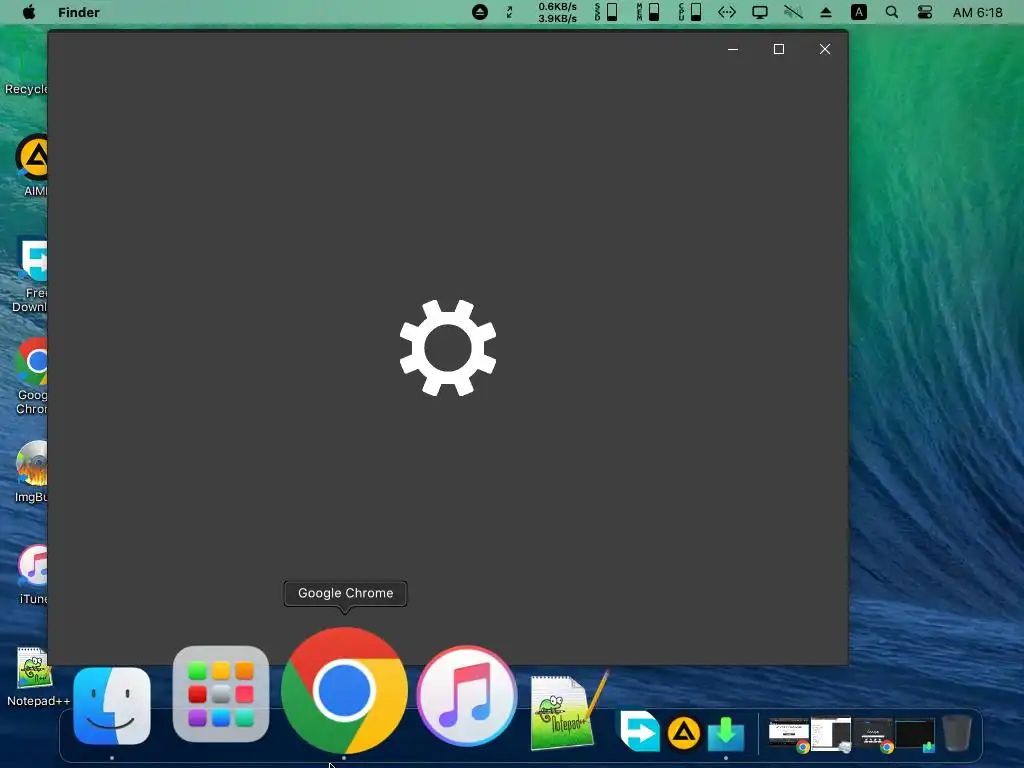Open the MEM usage meter in menu bar

click(648, 12)
